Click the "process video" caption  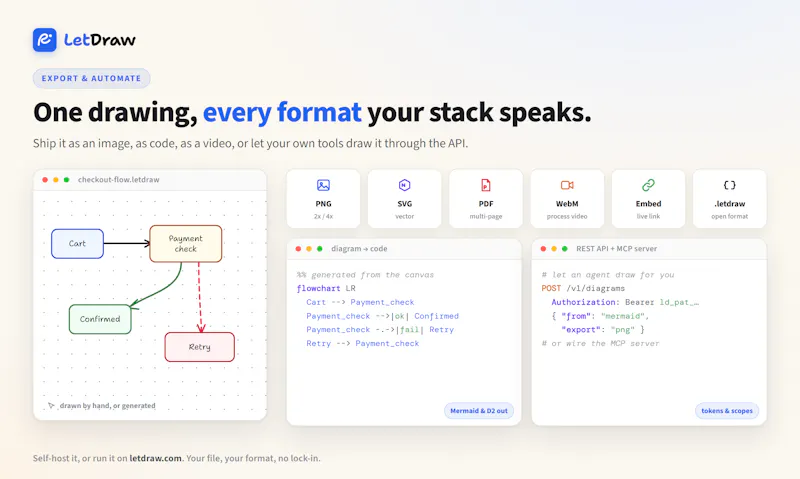coord(567,216)
